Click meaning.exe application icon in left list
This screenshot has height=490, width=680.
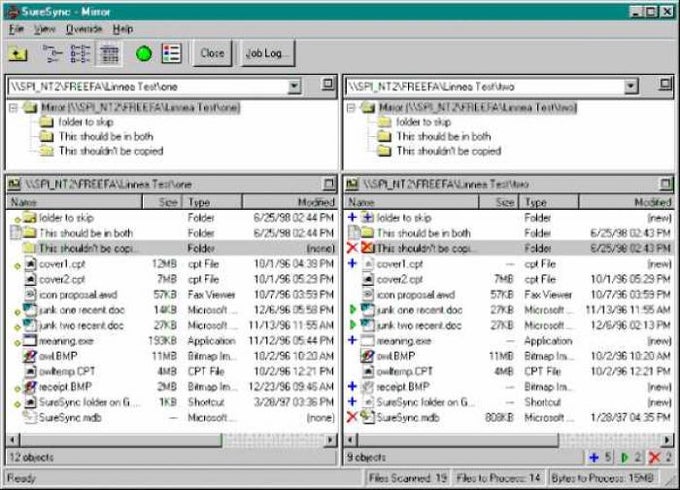point(30,340)
